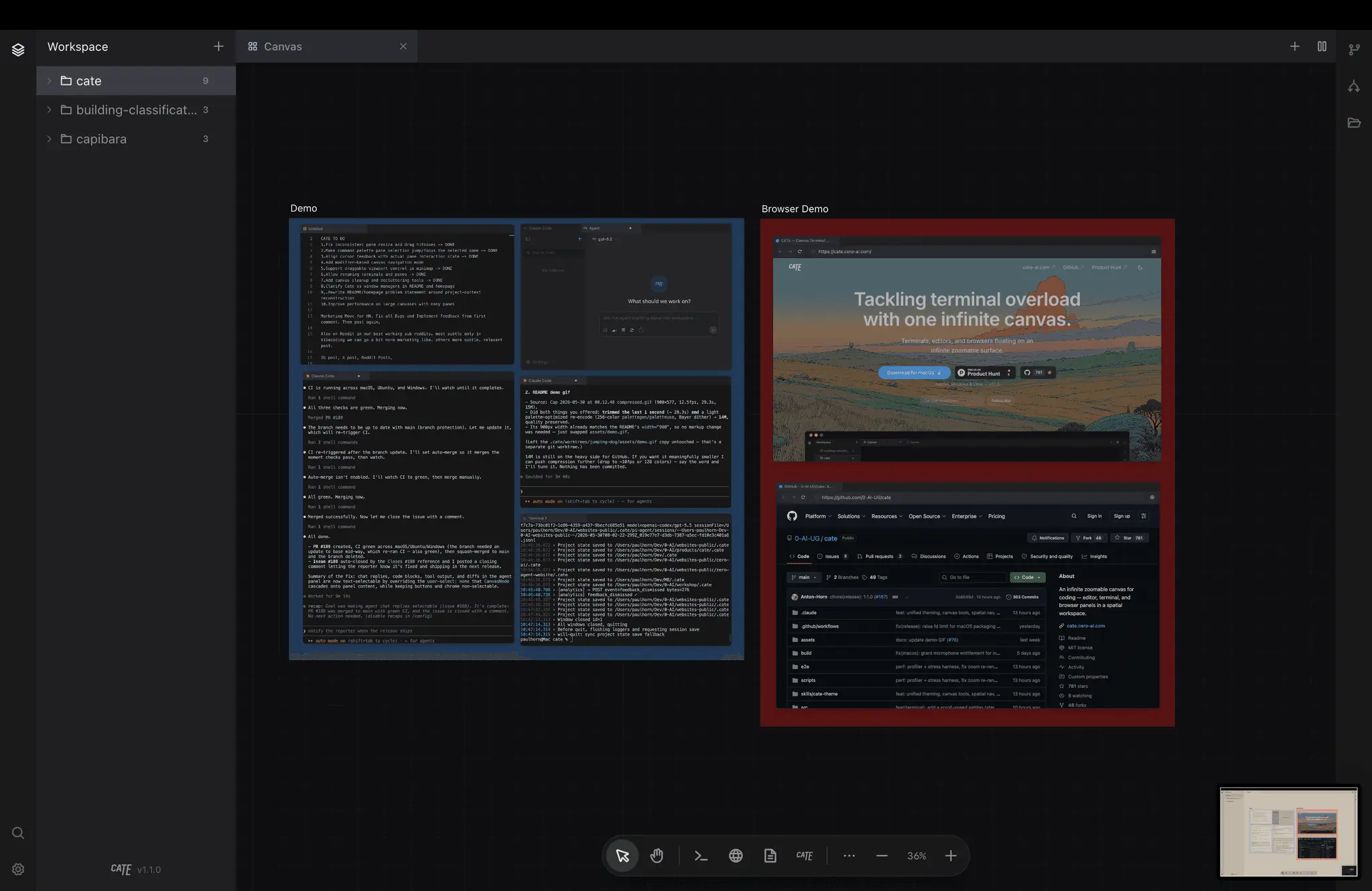1372x891 pixels.
Task: Click the cate.cero-ai.com link in About
Action: coord(1085,626)
